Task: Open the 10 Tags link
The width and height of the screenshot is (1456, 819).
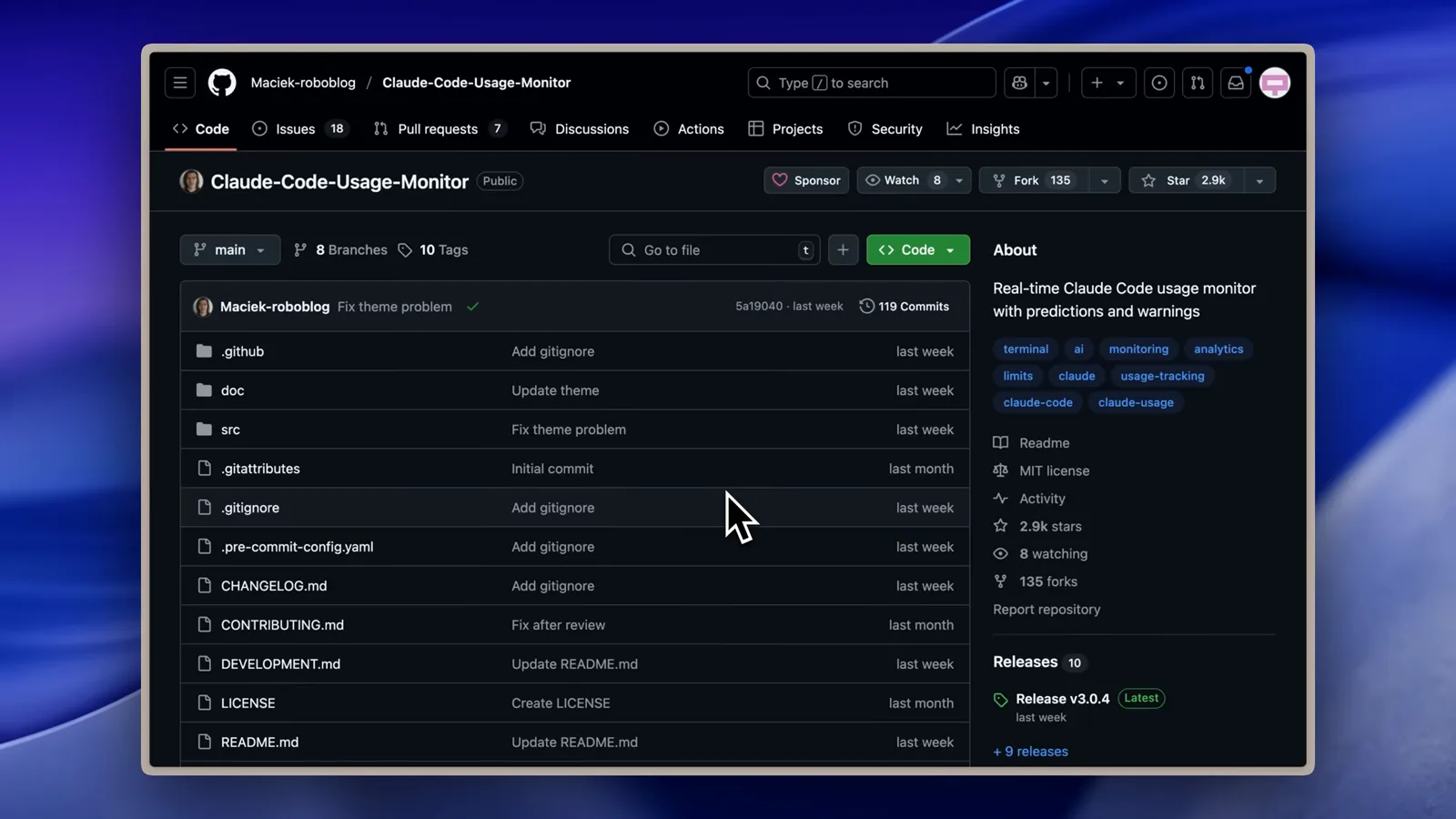Action: pos(433,249)
